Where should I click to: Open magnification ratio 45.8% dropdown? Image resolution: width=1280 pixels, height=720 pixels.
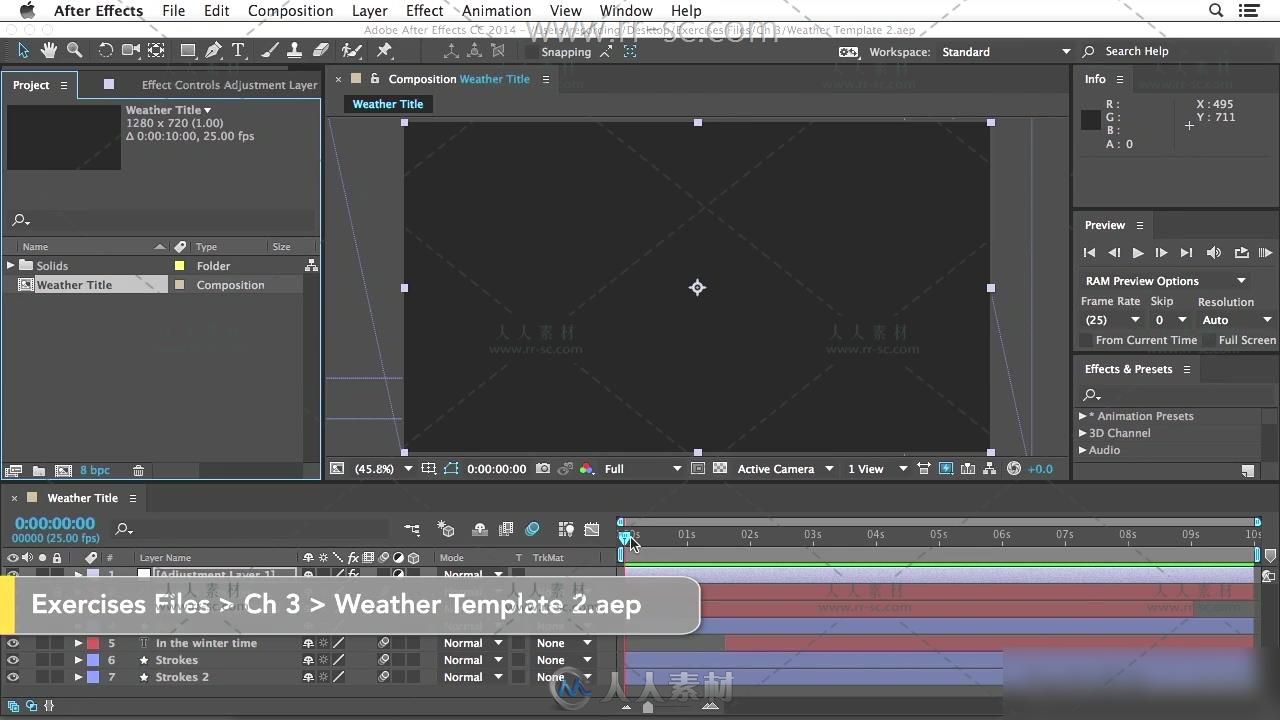[x=384, y=468]
